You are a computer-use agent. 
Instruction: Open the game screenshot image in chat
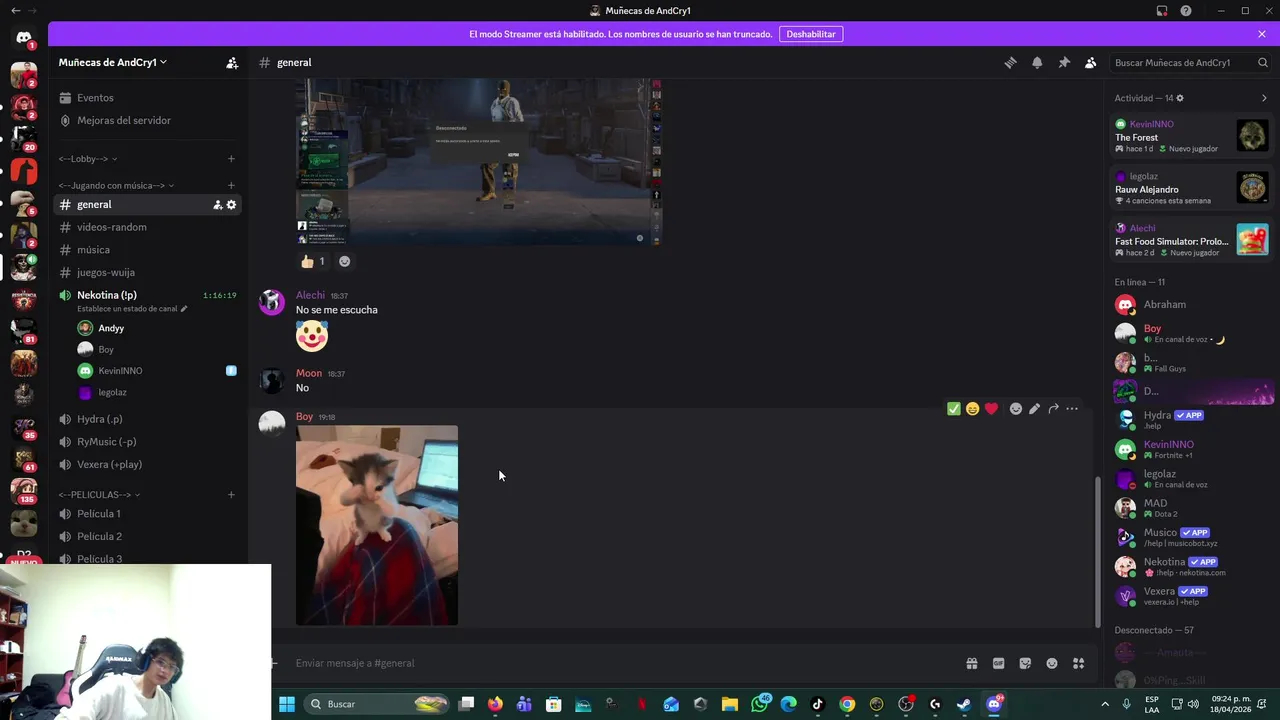[x=479, y=162]
